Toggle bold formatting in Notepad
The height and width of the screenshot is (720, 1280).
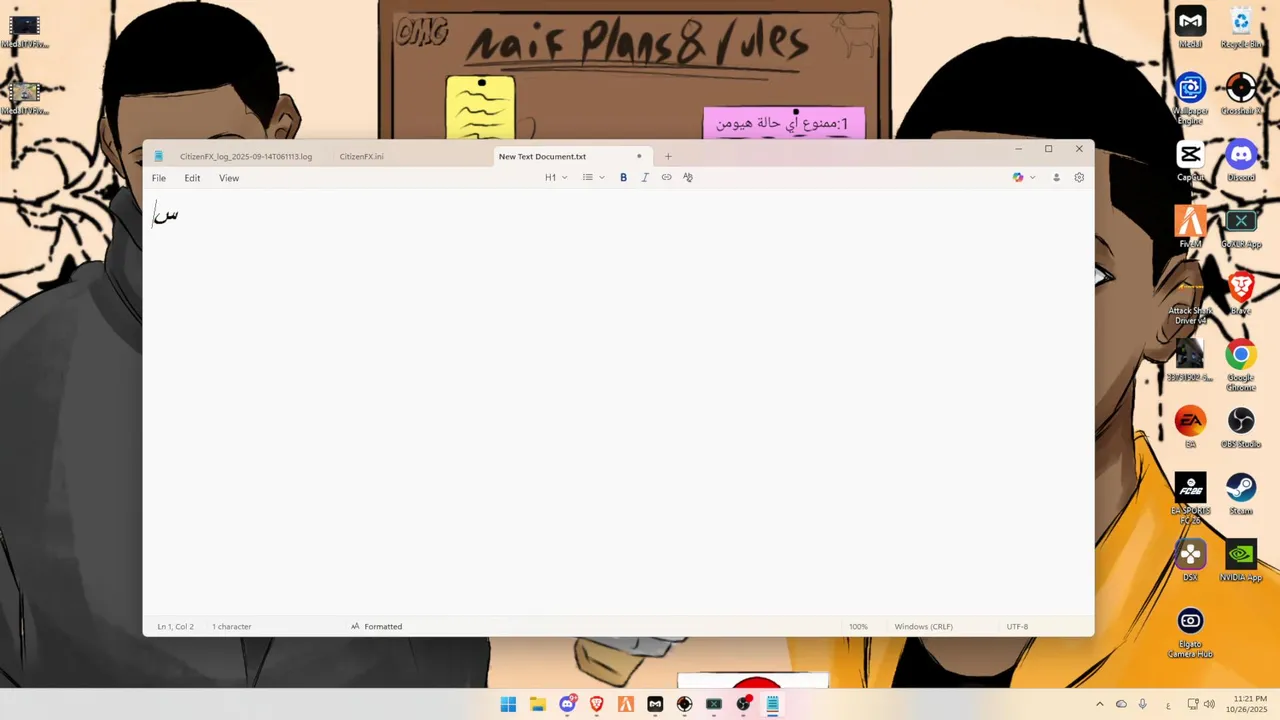click(623, 178)
